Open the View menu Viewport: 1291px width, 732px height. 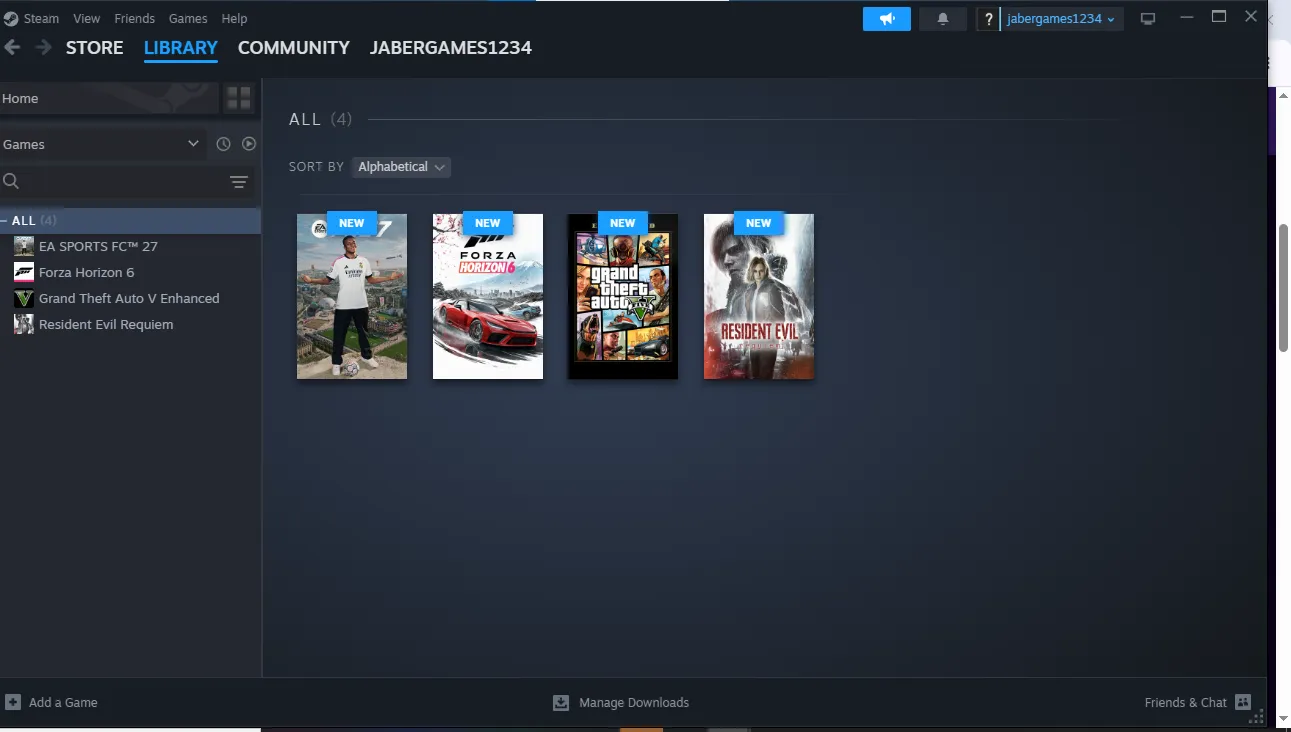pos(87,19)
